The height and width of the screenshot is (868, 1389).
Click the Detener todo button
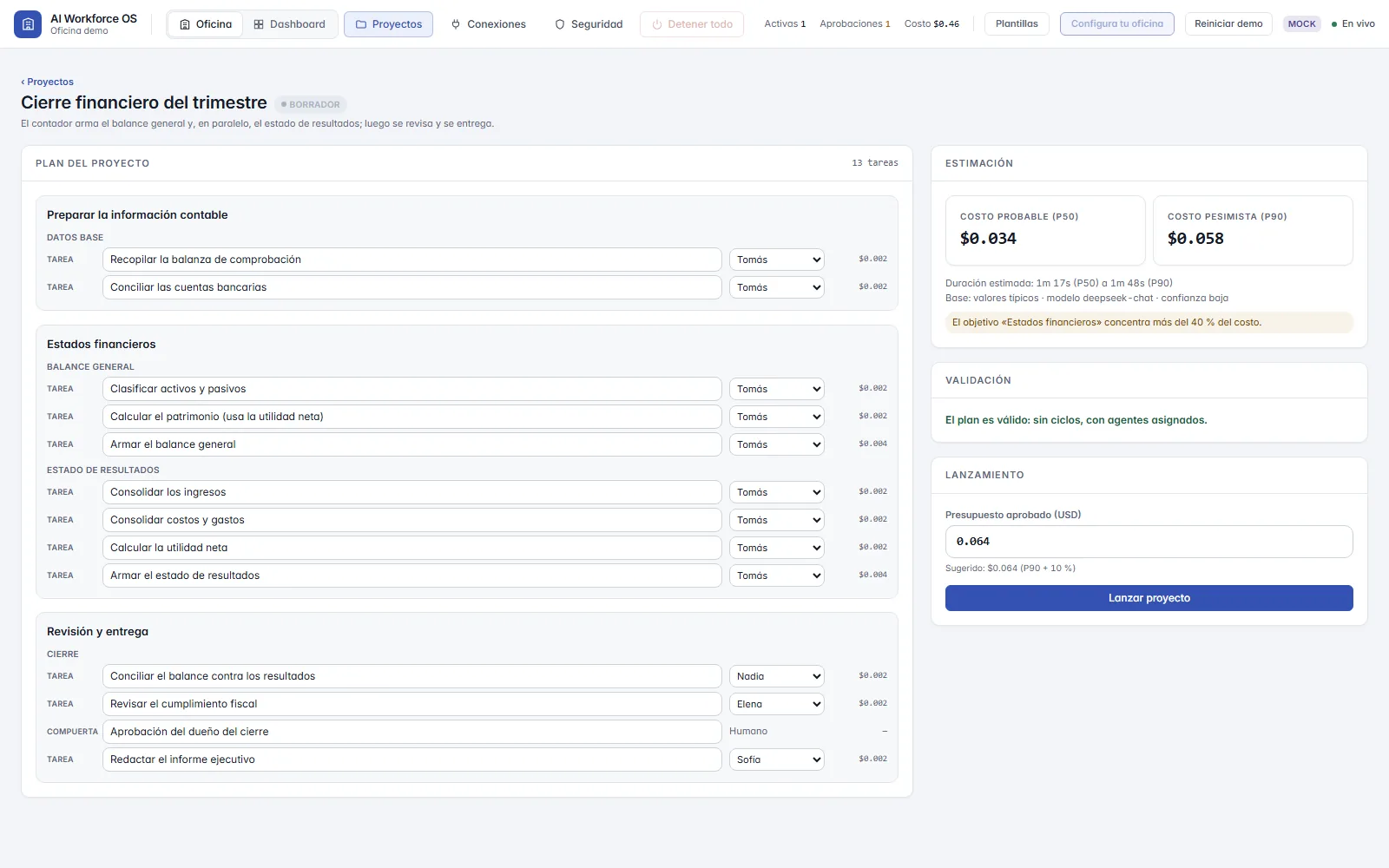(x=692, y=24)
